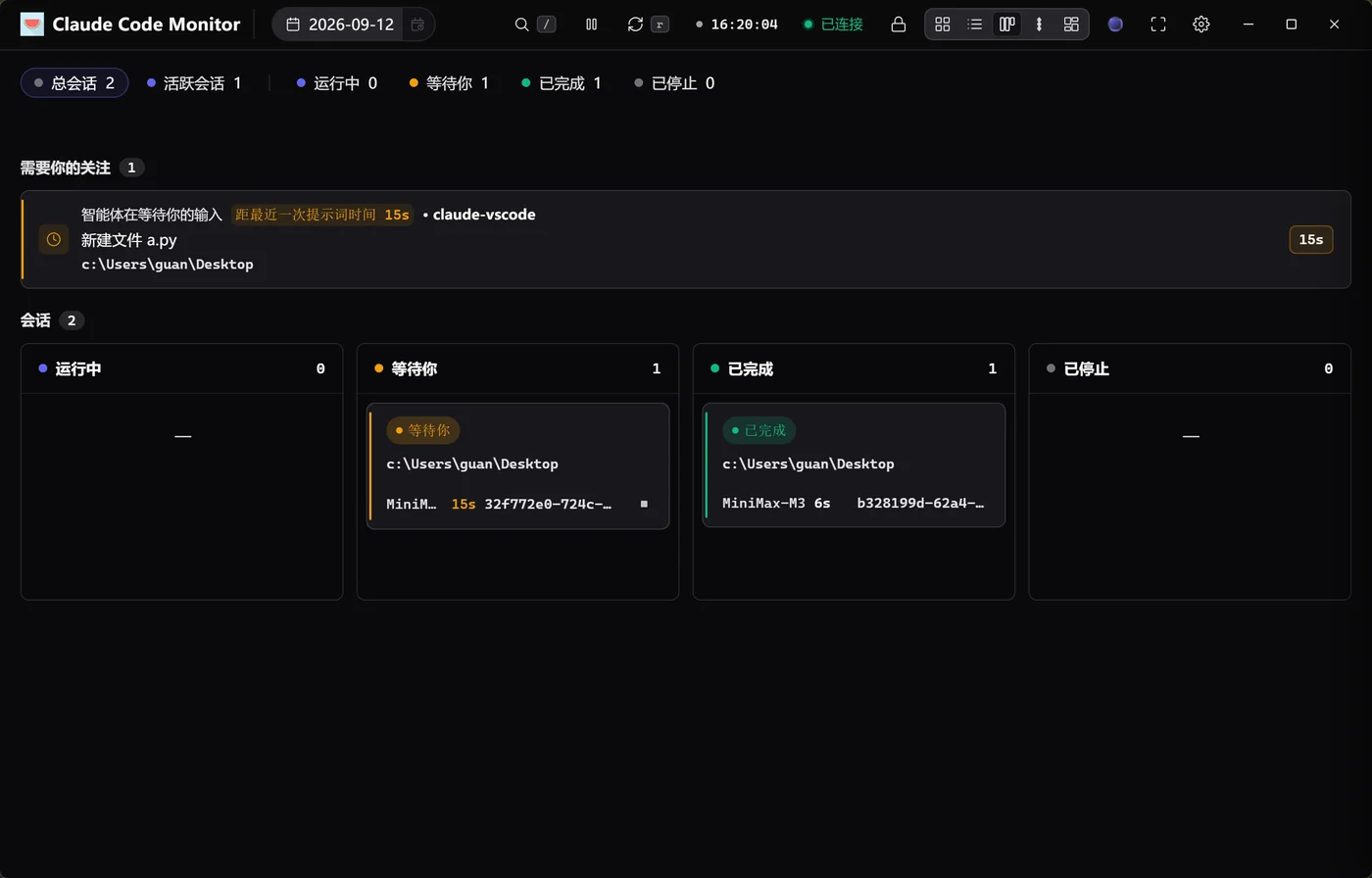1372x878 pixels.
Task: Switch to the grid view layout
Action: (x=943, y=24)
